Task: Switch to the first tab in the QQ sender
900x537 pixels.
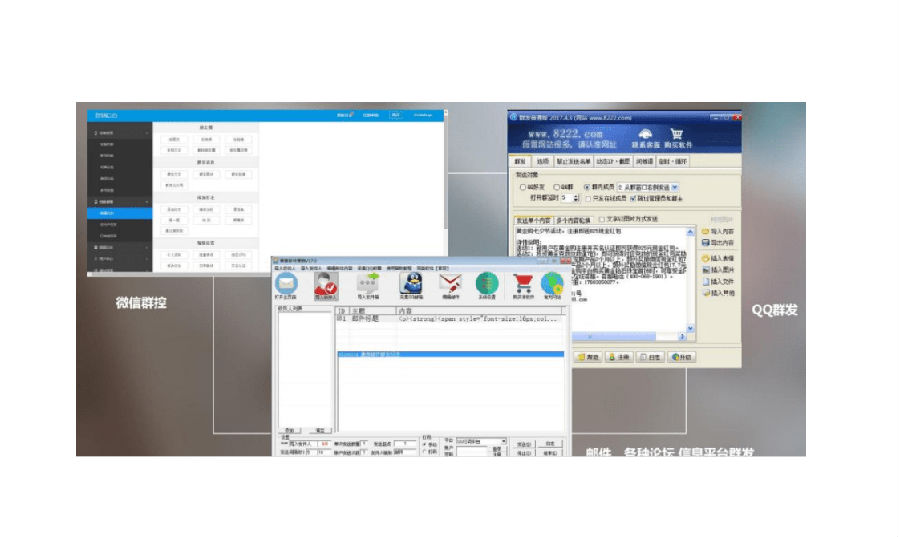Action: [519, 161]
